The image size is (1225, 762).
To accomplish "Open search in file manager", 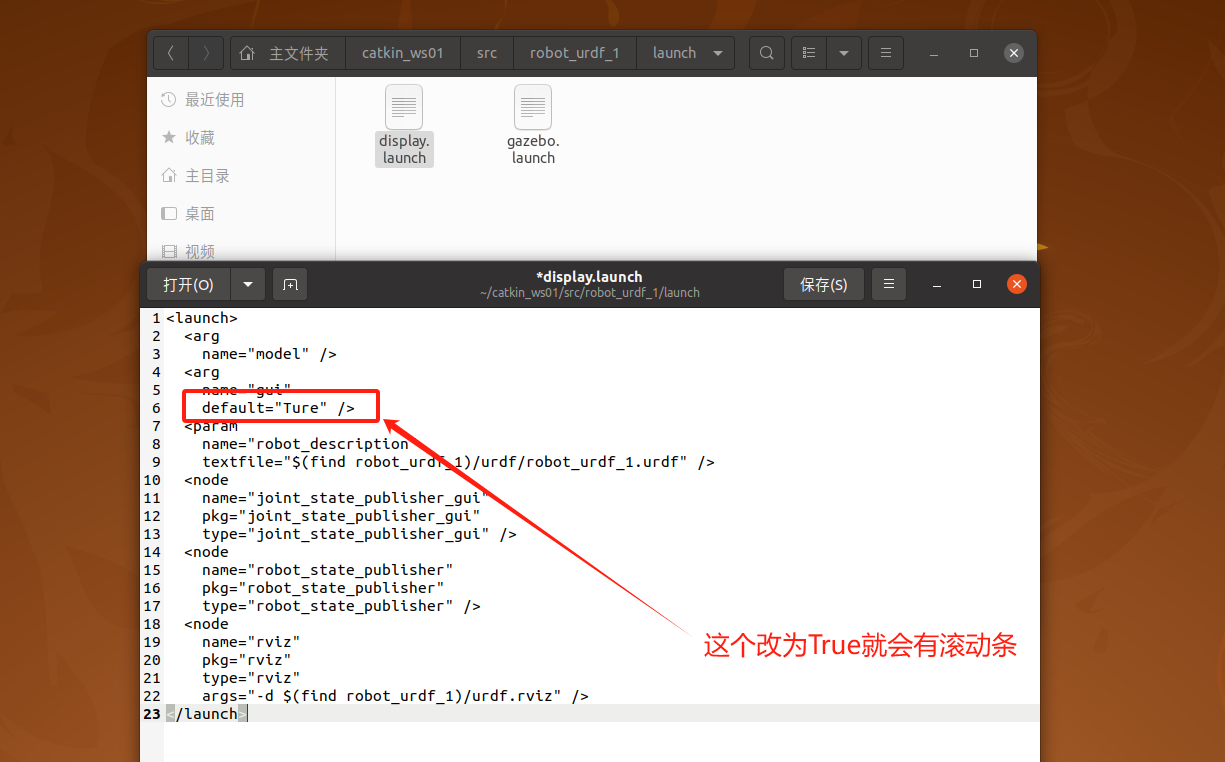I will tap(766, 53).
